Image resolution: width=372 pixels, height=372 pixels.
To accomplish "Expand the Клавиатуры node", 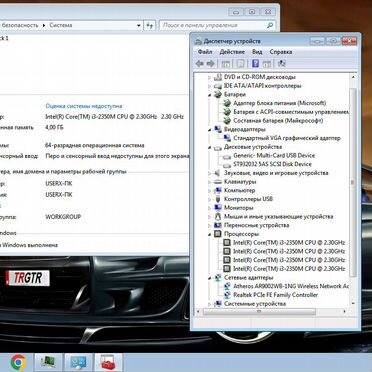I will click(210, 182).
